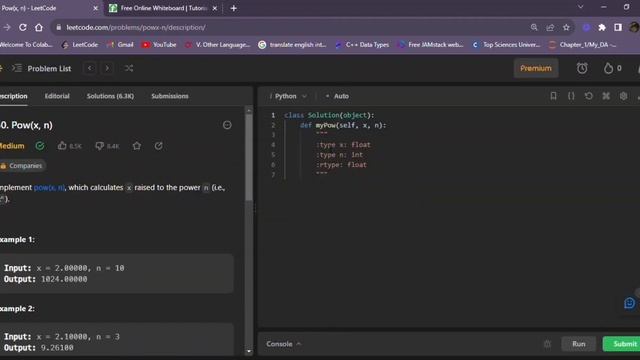View streak fire icon counter
Viewport: 640px width, 360px height.
612,68
